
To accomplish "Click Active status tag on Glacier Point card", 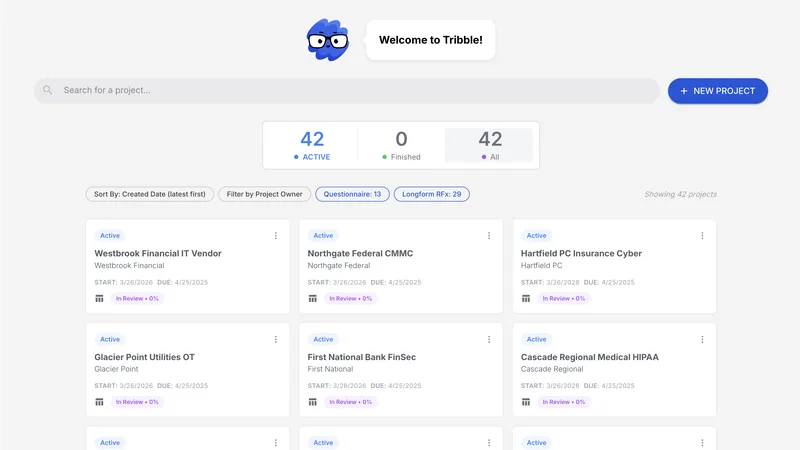I will pos(110,339).
